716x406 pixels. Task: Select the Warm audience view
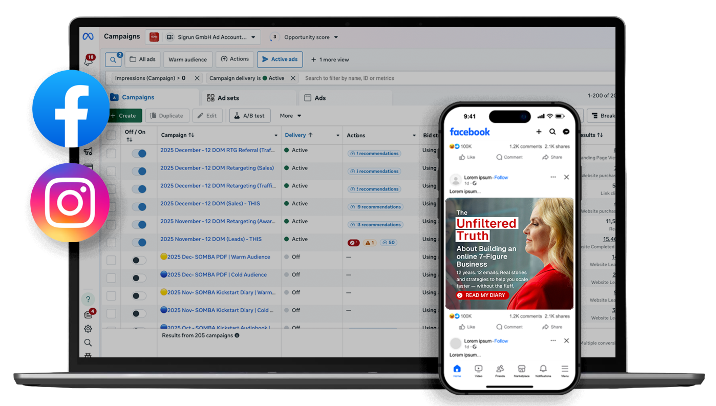tap(188, 59)
